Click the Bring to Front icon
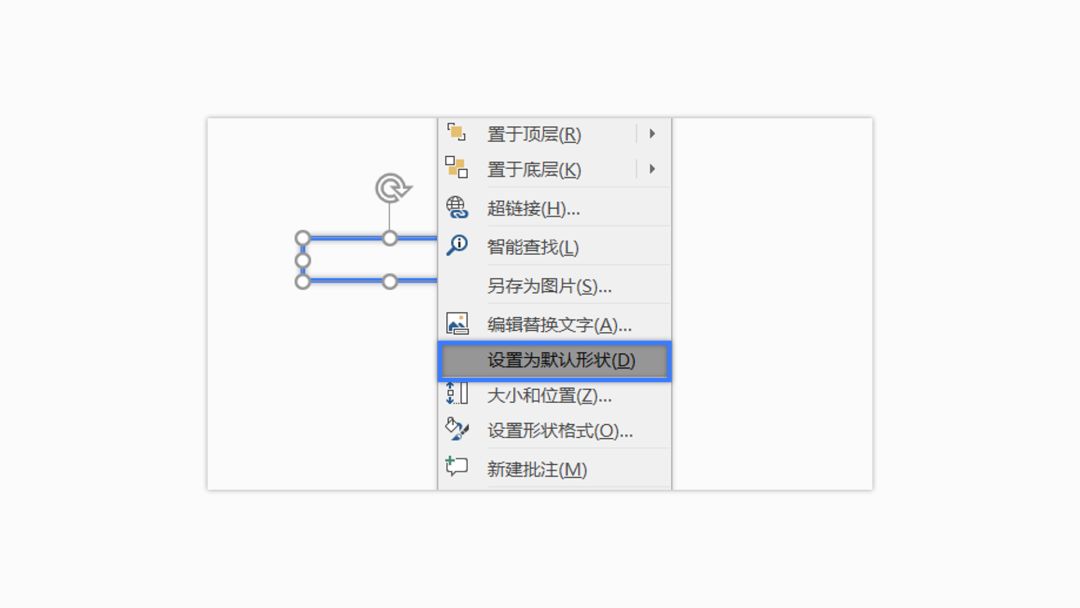Viewport: 1080px width, 608px height. [456, 132]
